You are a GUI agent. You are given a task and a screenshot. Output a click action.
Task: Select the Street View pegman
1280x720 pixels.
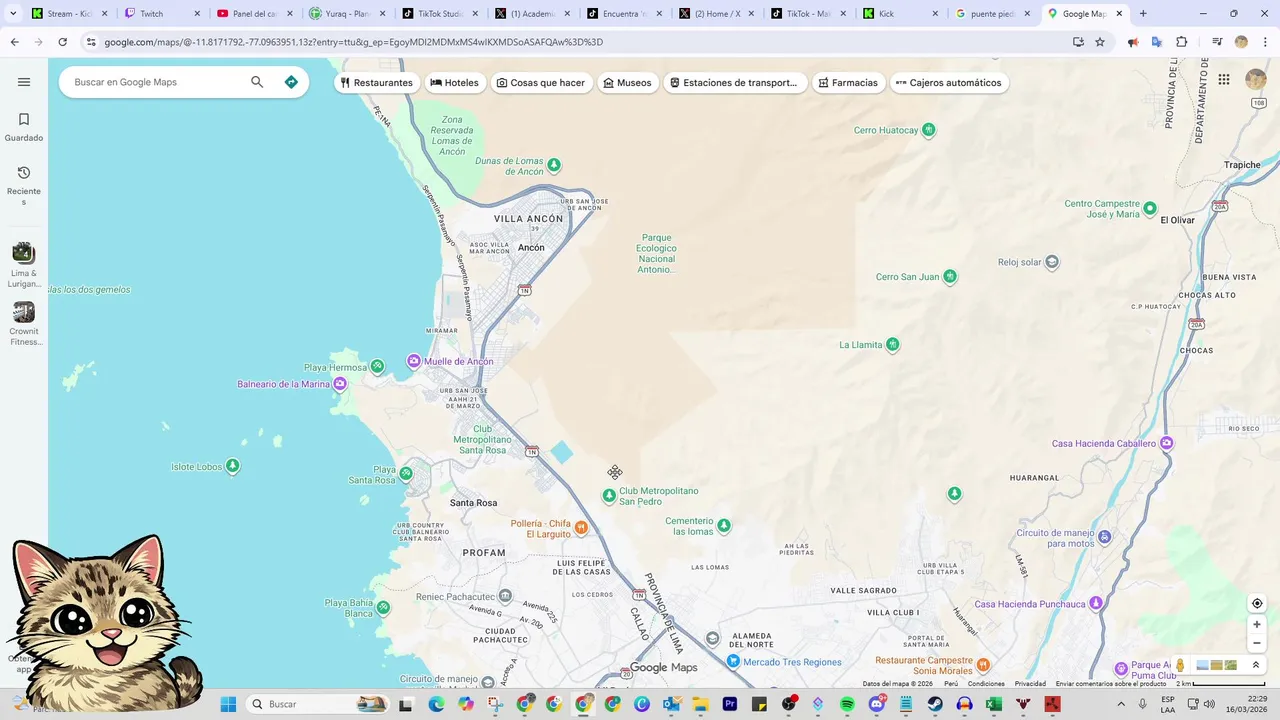[x=1180, y=665]
